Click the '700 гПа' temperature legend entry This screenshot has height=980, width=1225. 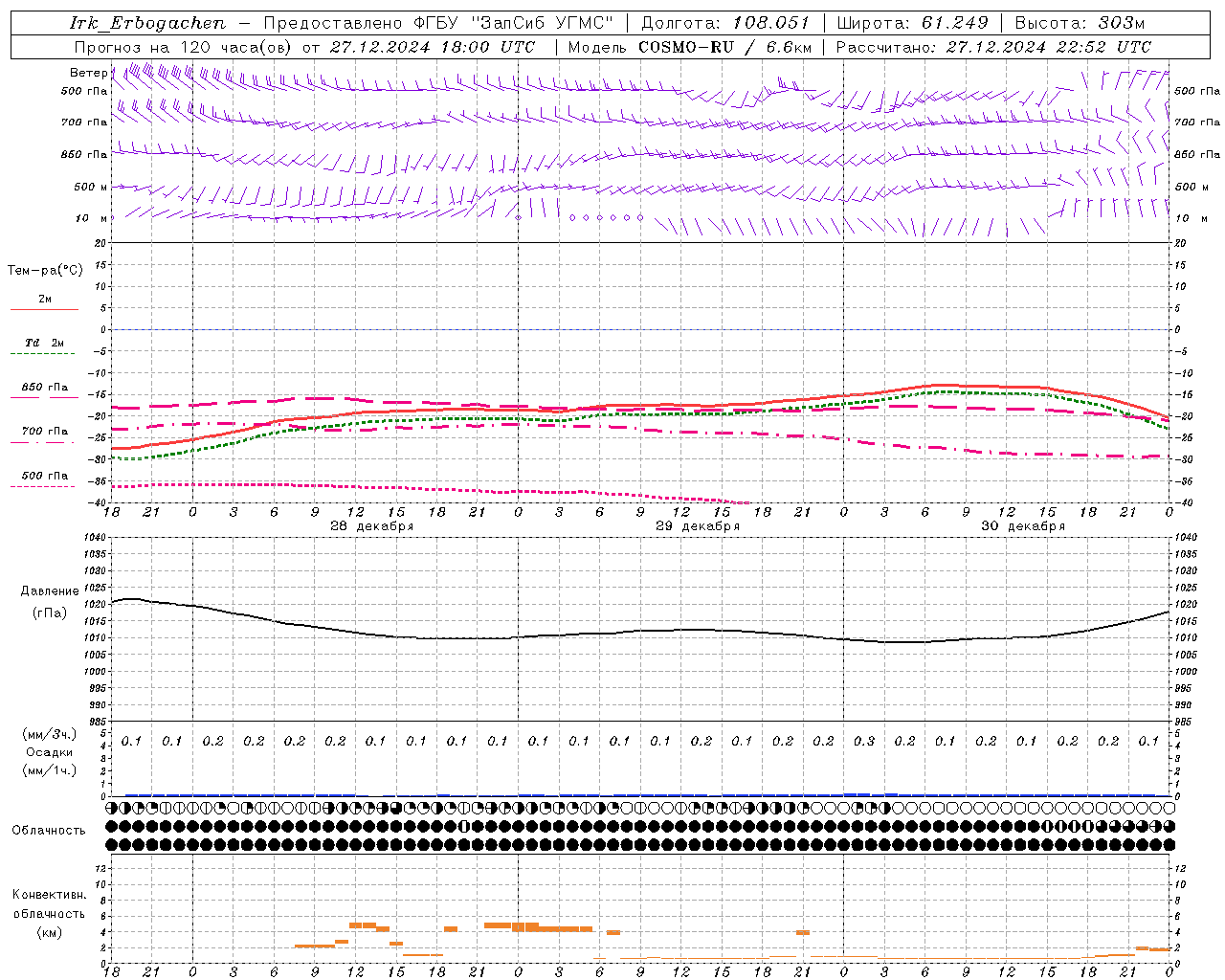pos(45,432)
